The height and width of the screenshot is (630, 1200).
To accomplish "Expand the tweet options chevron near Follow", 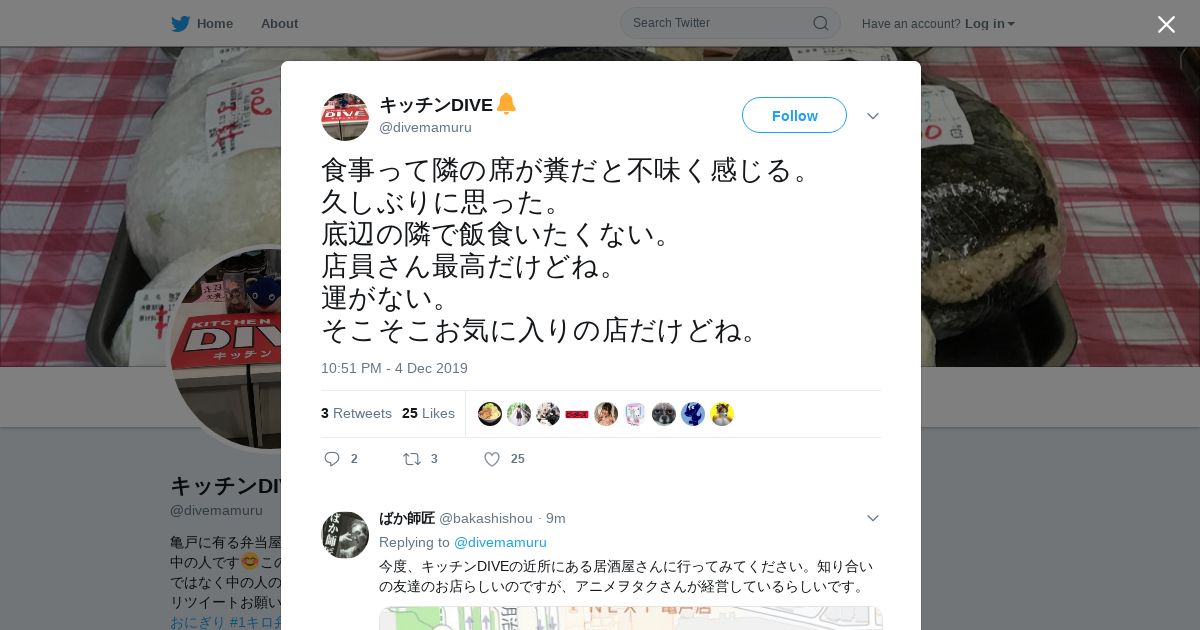I will coord(872,116).
